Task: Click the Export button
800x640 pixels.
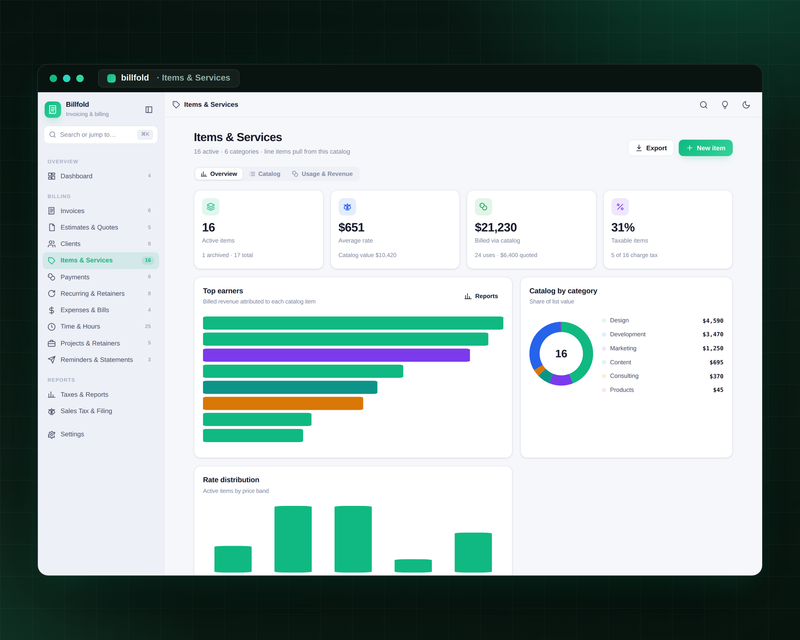Action: (x=651, y=148)
